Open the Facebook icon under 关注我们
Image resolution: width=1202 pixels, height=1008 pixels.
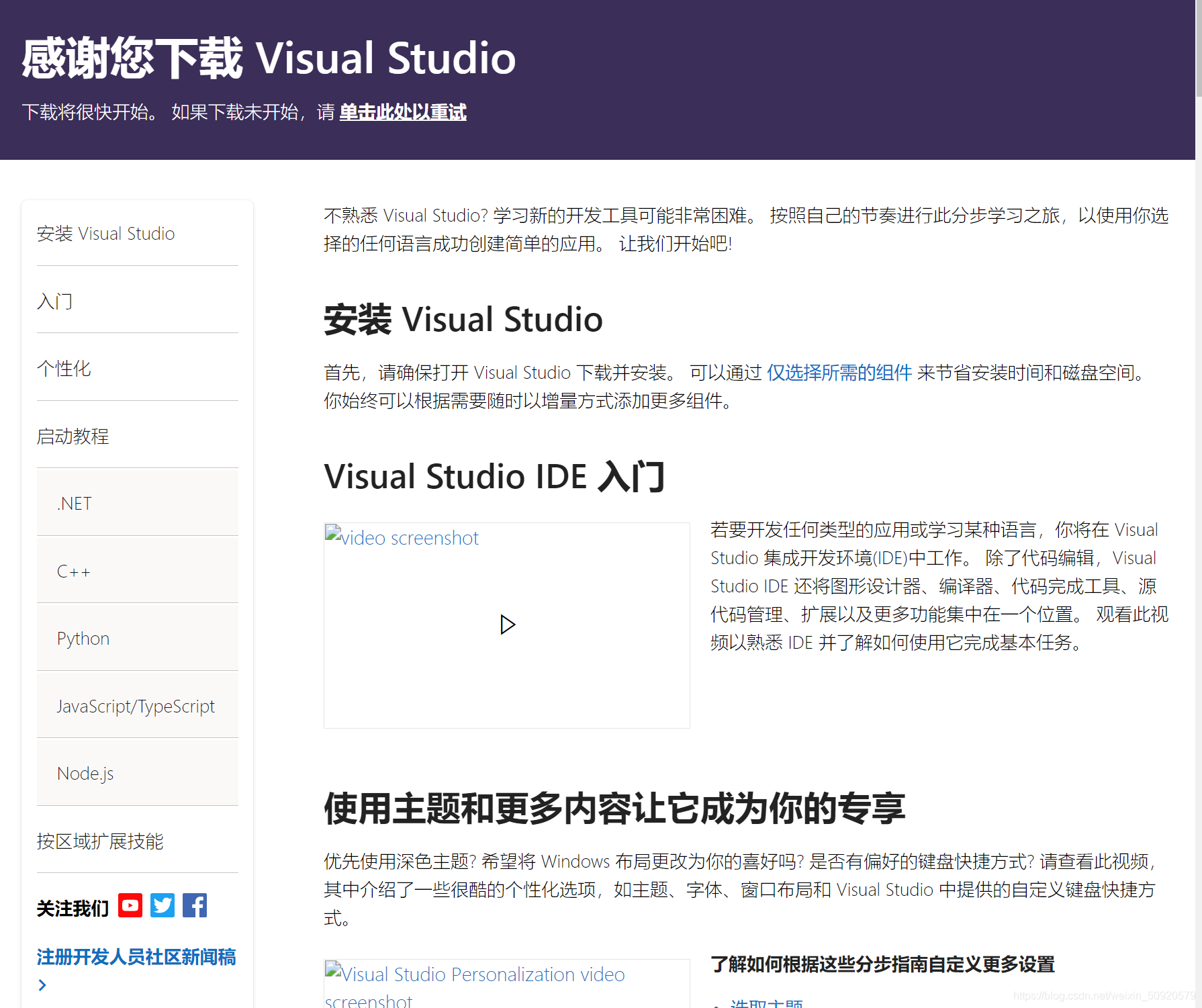click(195, 905)
